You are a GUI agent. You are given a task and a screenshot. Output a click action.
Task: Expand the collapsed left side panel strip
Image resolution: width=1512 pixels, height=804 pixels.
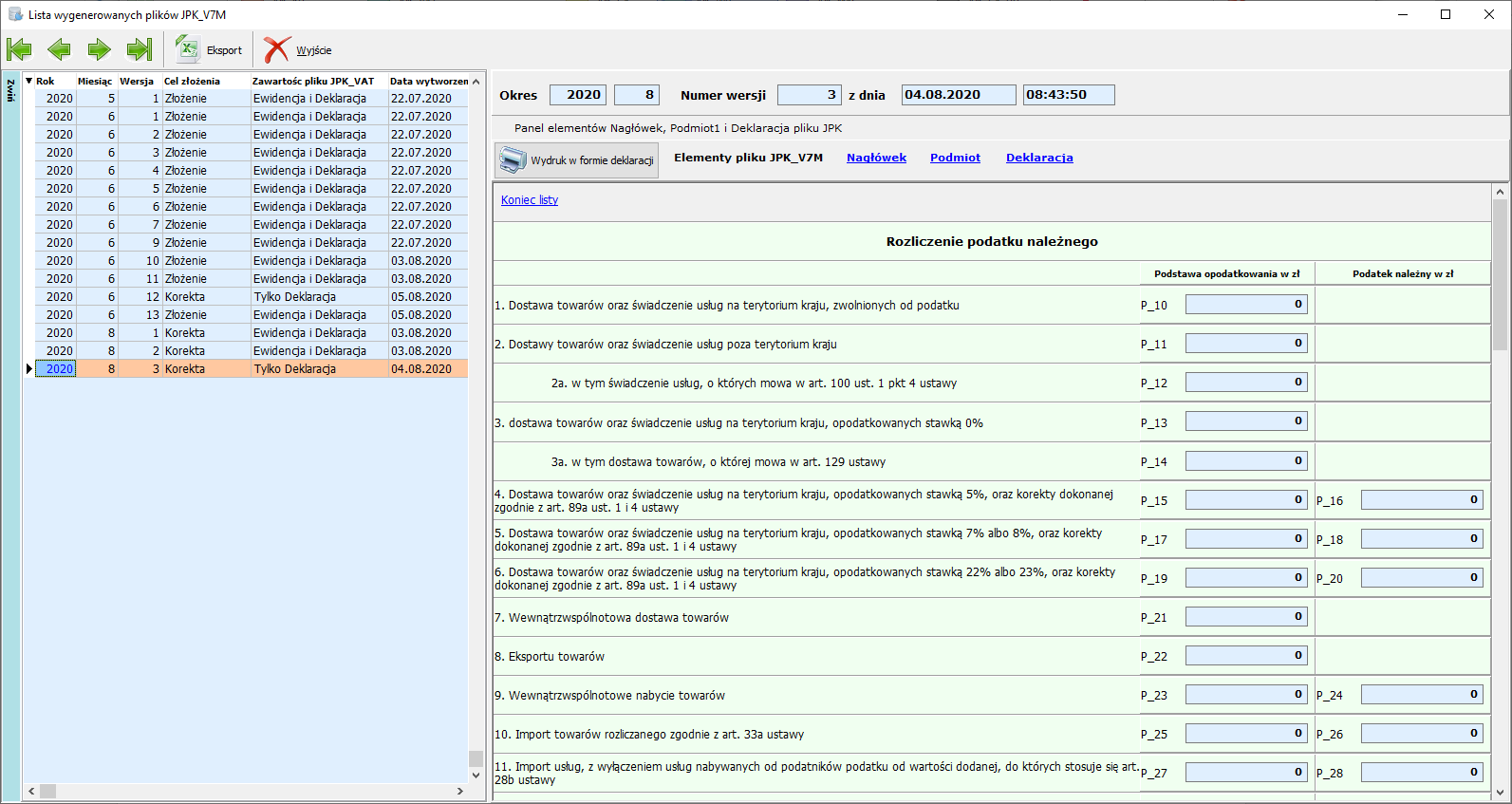[10, 437]
